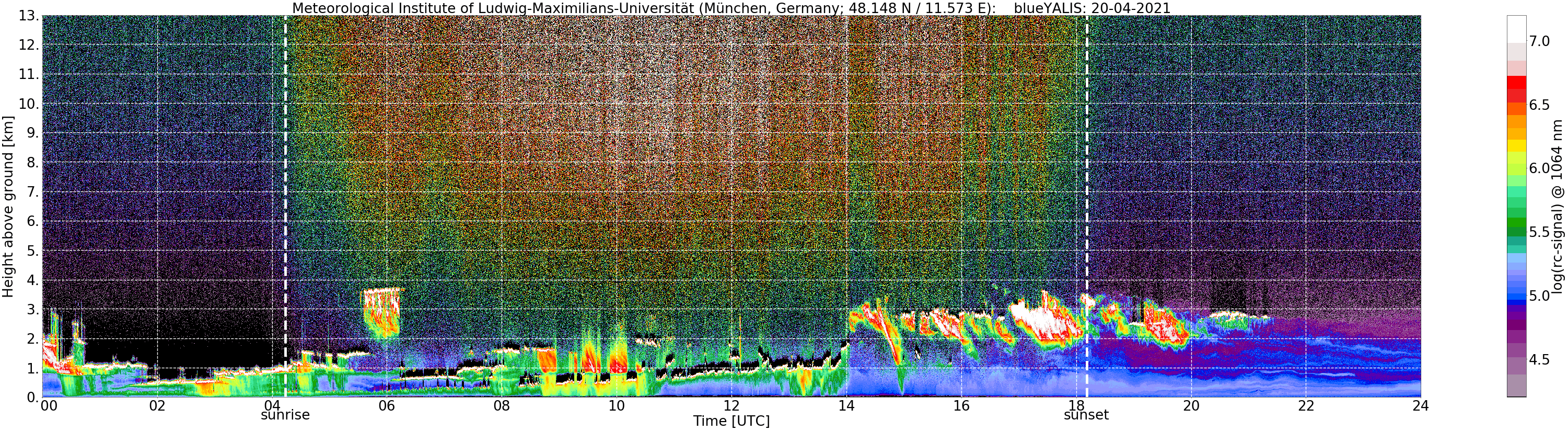Select the "6.5" colorbar tick label
The image size is (1568, 431).
click(x=1539, y=105)
